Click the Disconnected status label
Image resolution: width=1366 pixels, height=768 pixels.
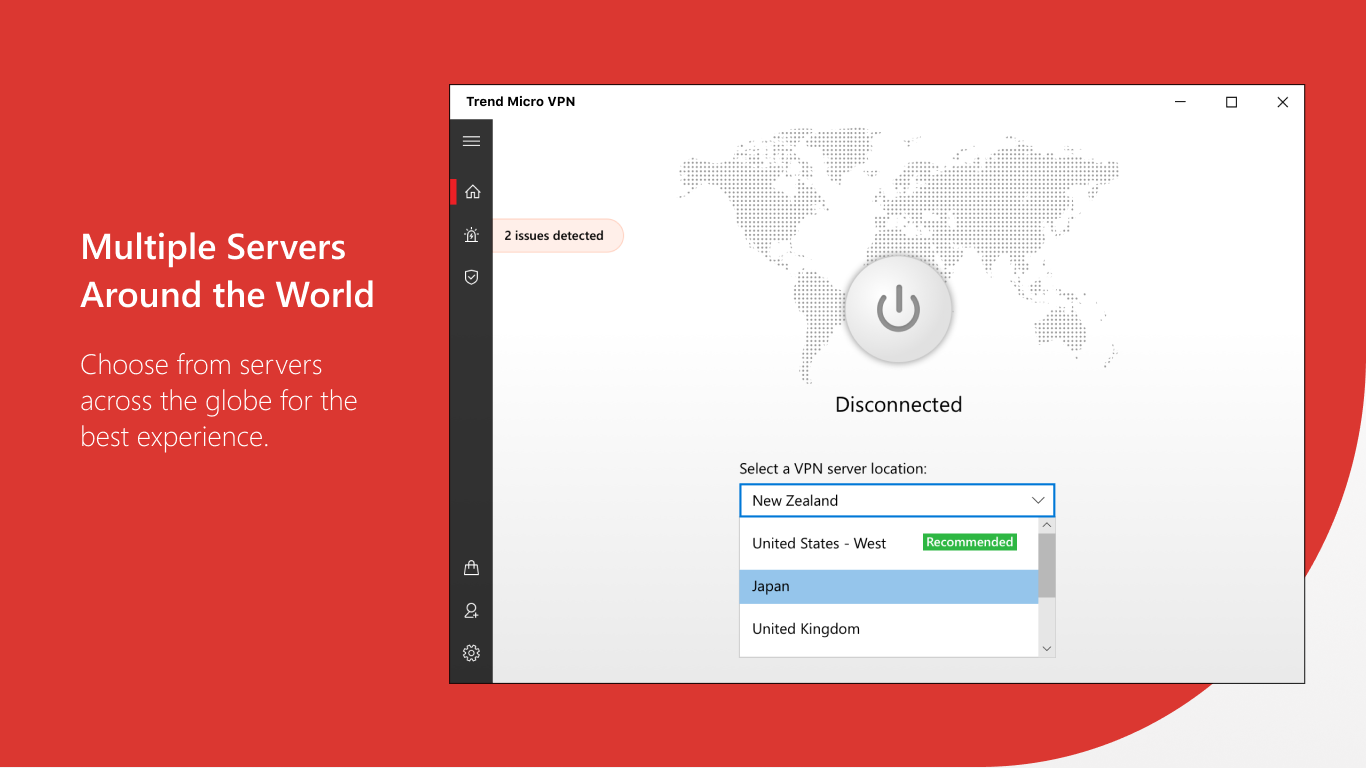[x=898, y=404]
